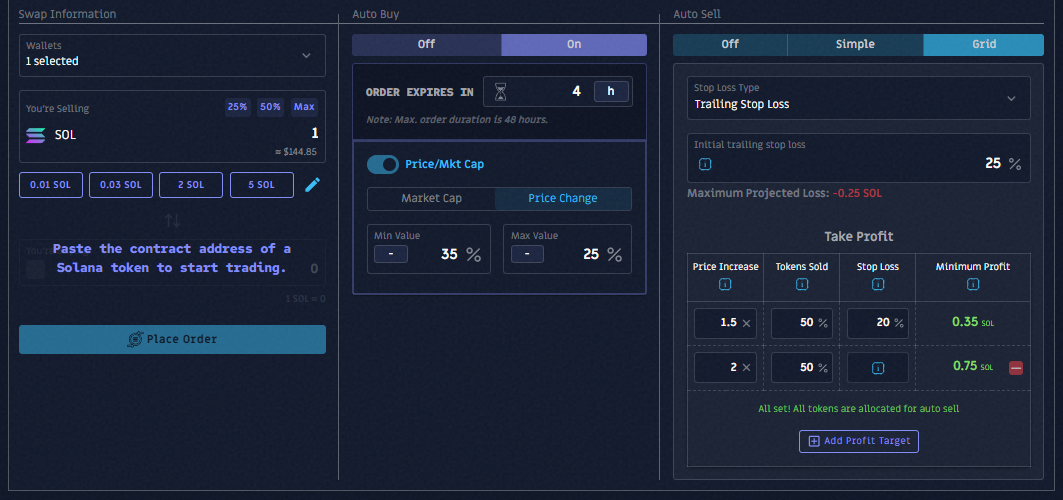Click info icon under Stop Loss header
This screenshot has width=1063, height=500.
click(877, 285)
